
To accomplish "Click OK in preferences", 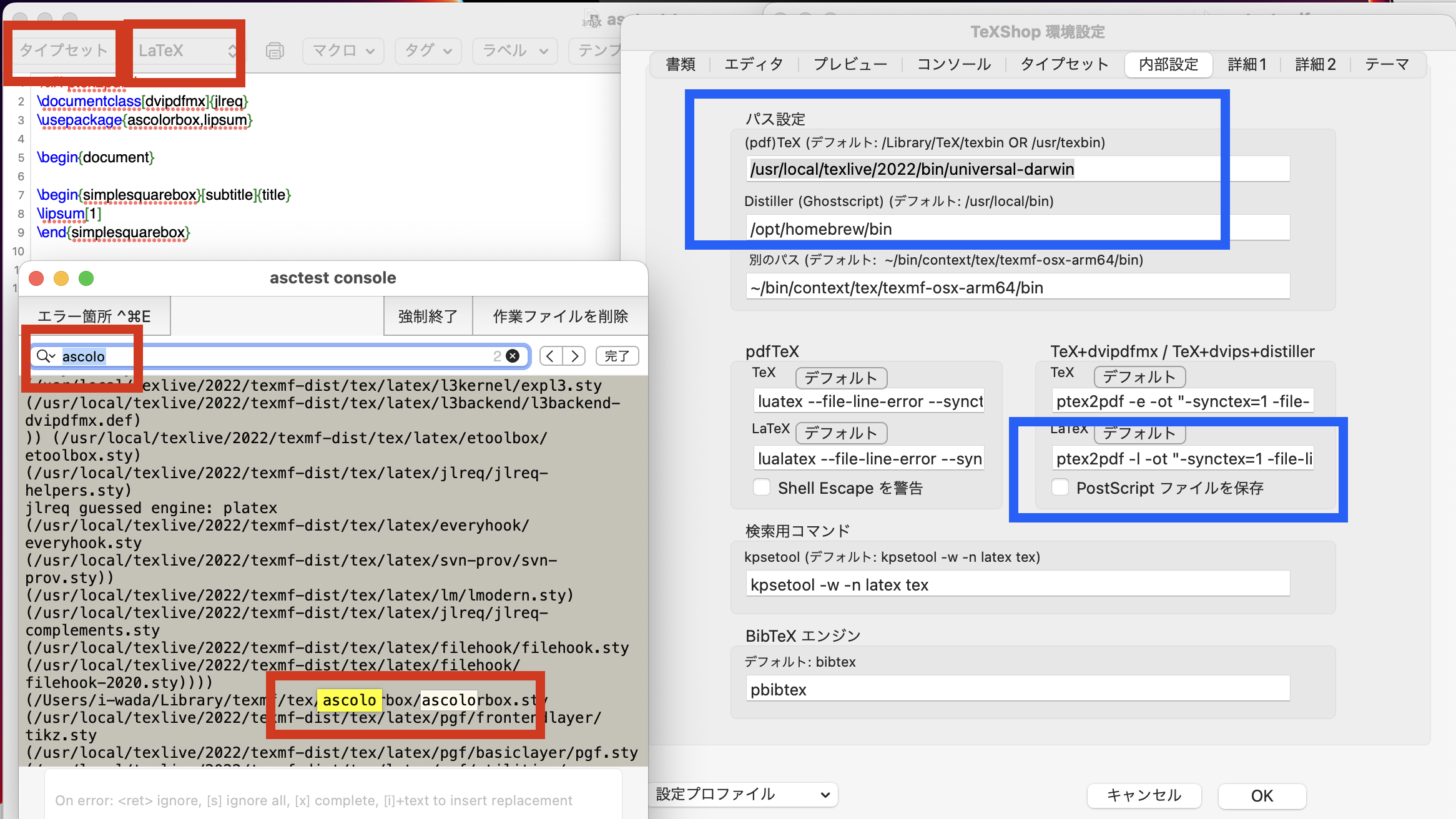I will [1262, 795].
